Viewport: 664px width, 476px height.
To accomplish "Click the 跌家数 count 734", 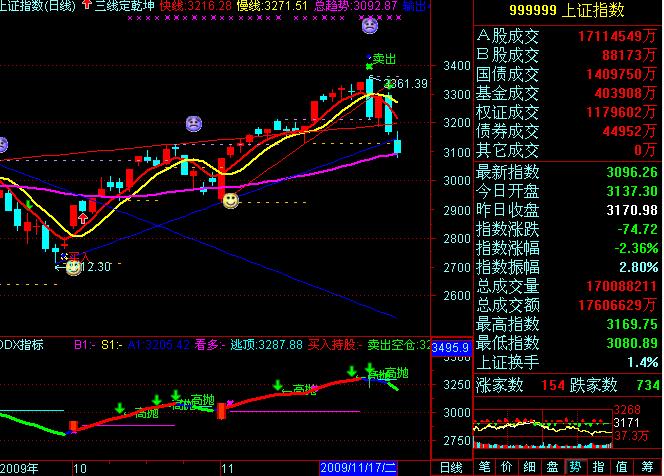I will point(648,386).
